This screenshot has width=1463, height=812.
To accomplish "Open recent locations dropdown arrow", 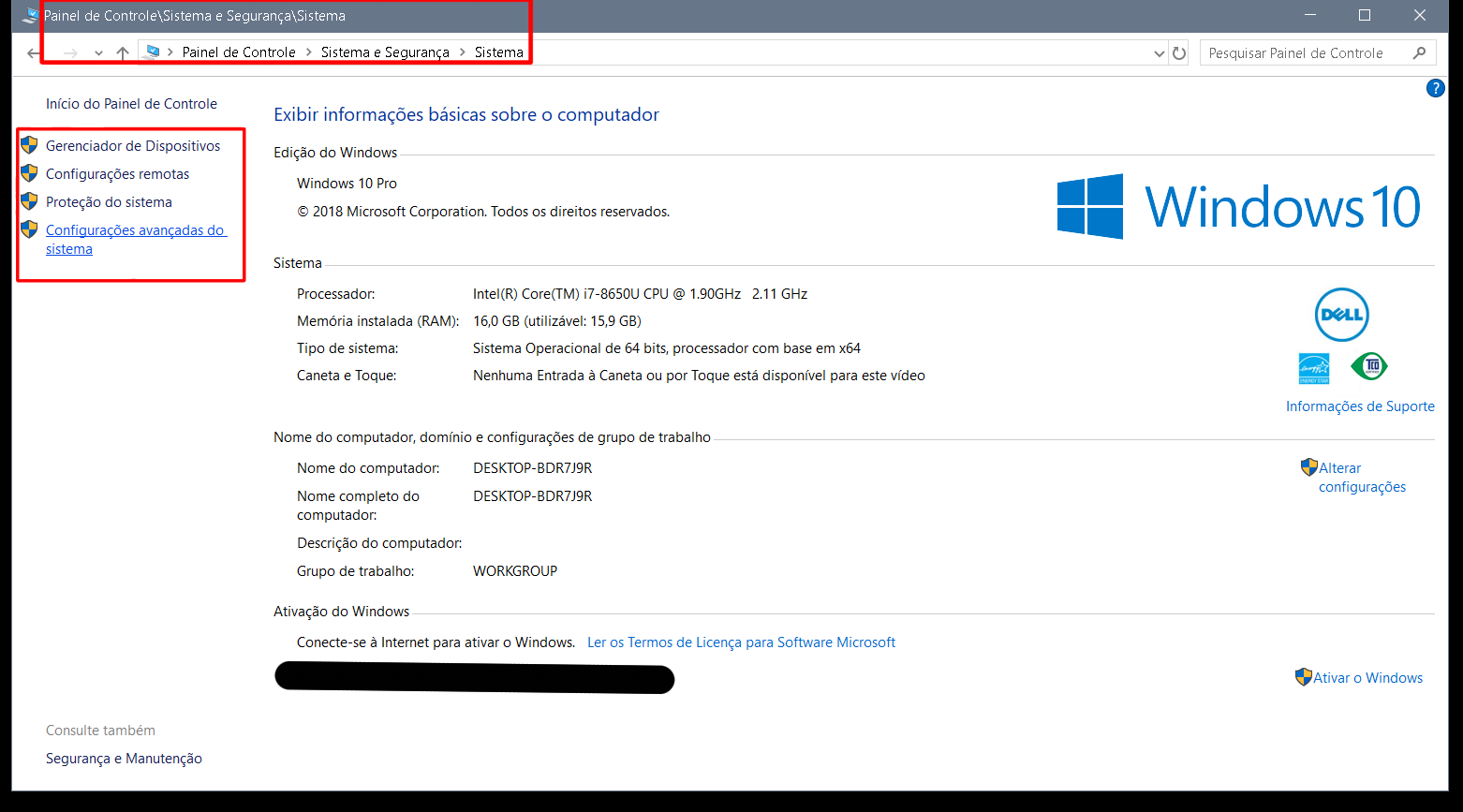I will point(98,53).
